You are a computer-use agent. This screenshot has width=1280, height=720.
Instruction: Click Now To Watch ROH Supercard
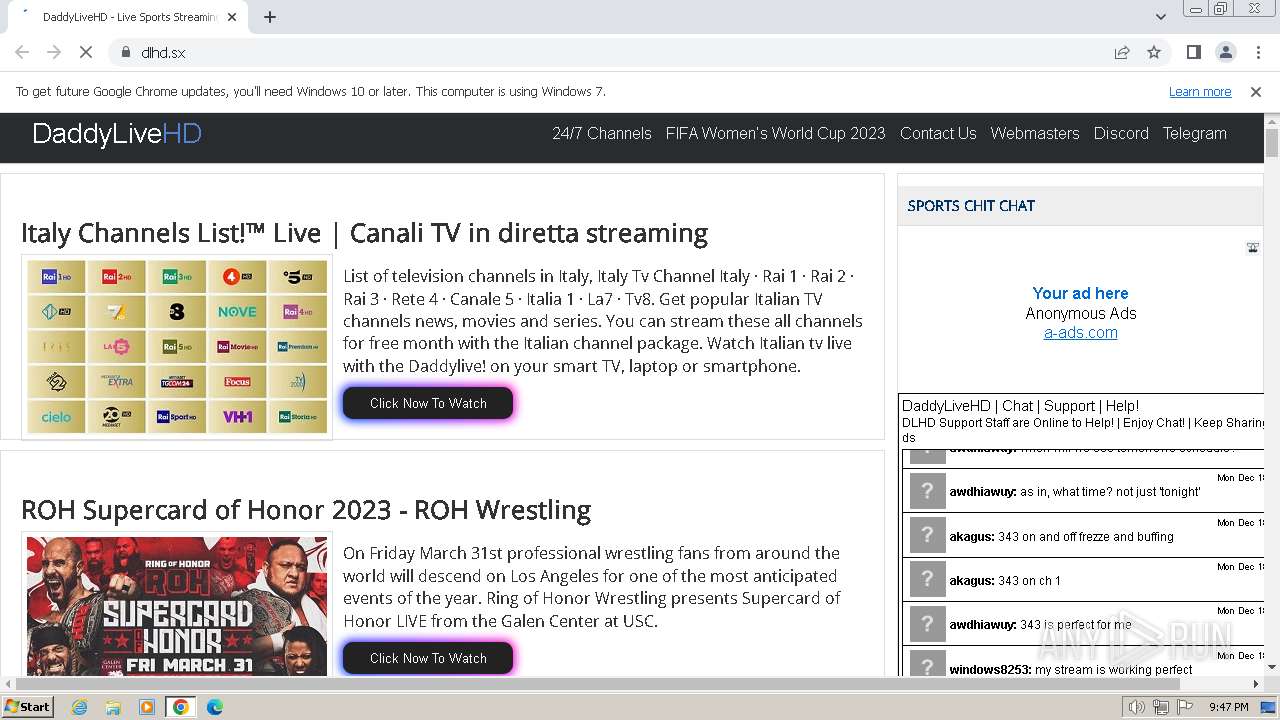coord(428,658)
